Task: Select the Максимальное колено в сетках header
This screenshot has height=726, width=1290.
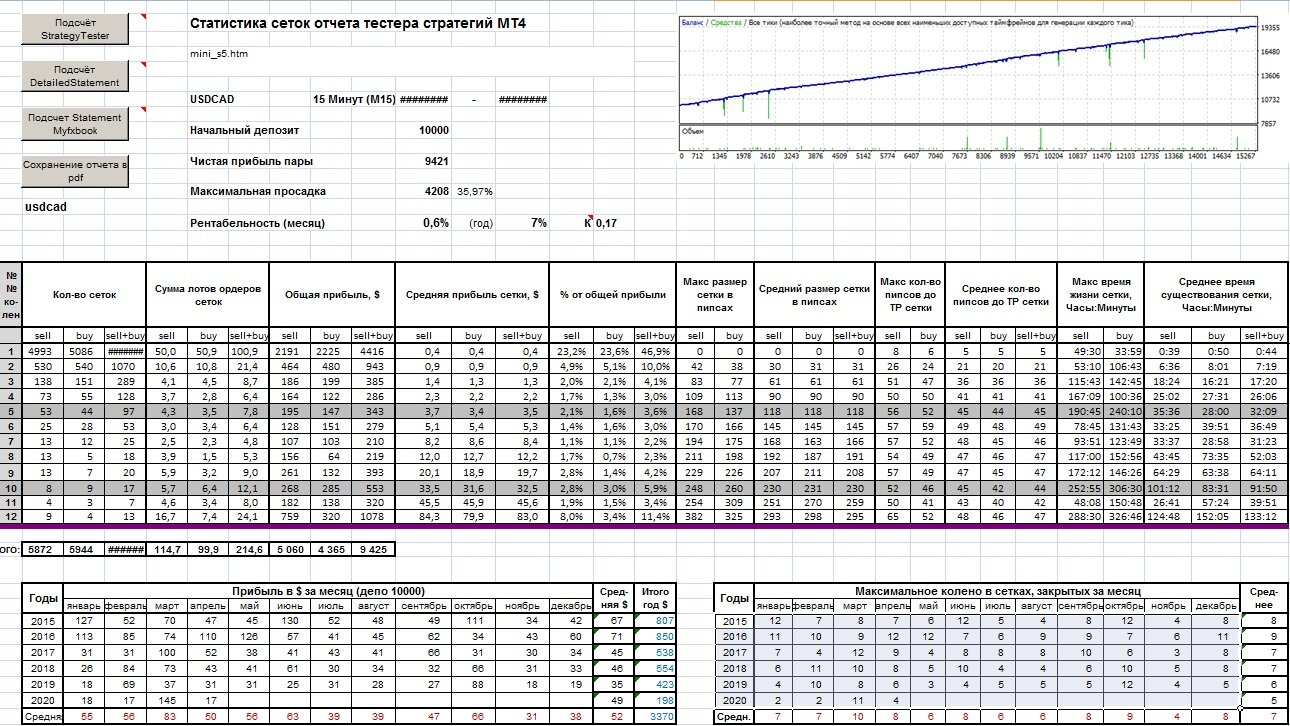Action: click(x=996, y=591)
